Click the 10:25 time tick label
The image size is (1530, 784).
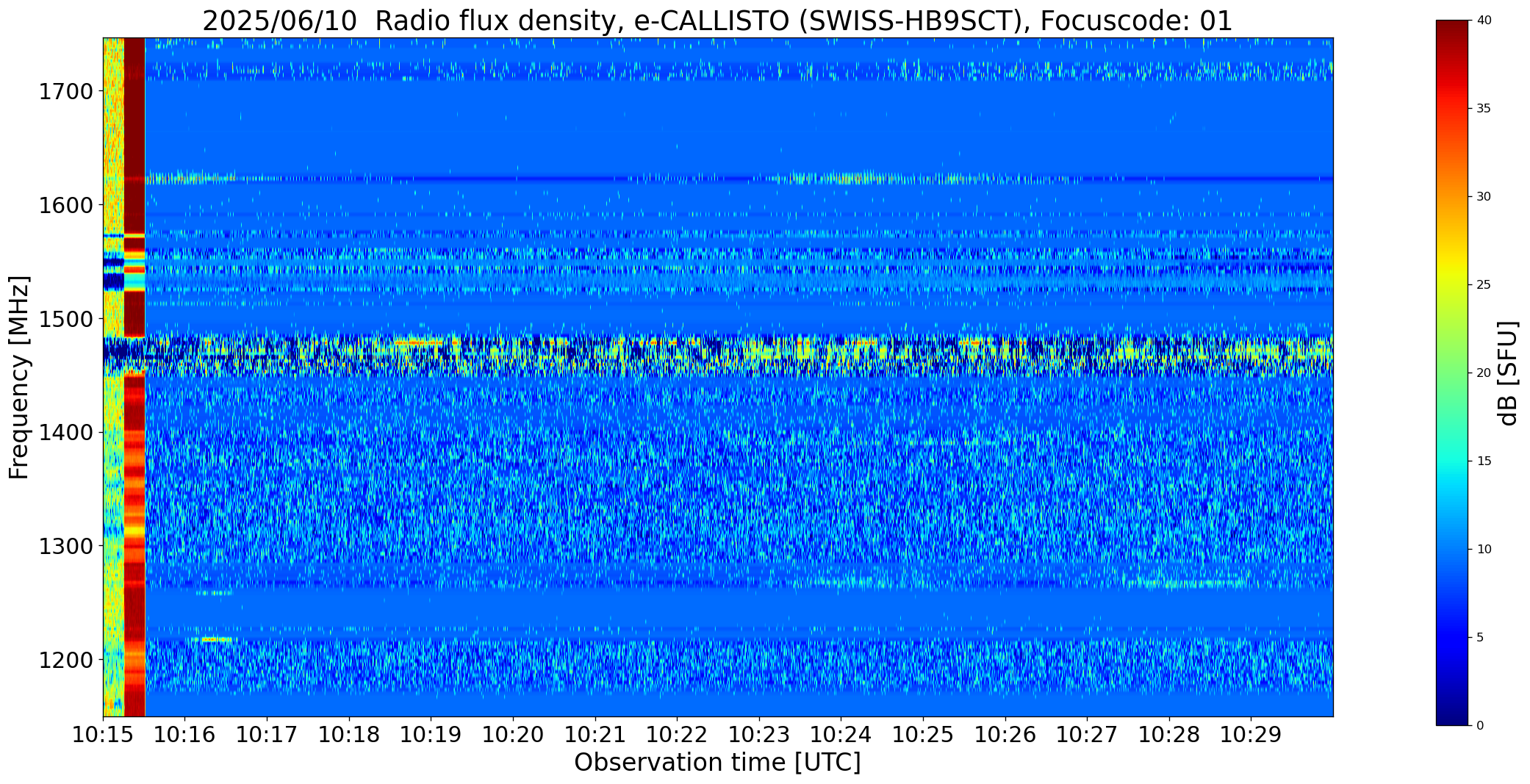pyautogui.click(x=923, y=735)
